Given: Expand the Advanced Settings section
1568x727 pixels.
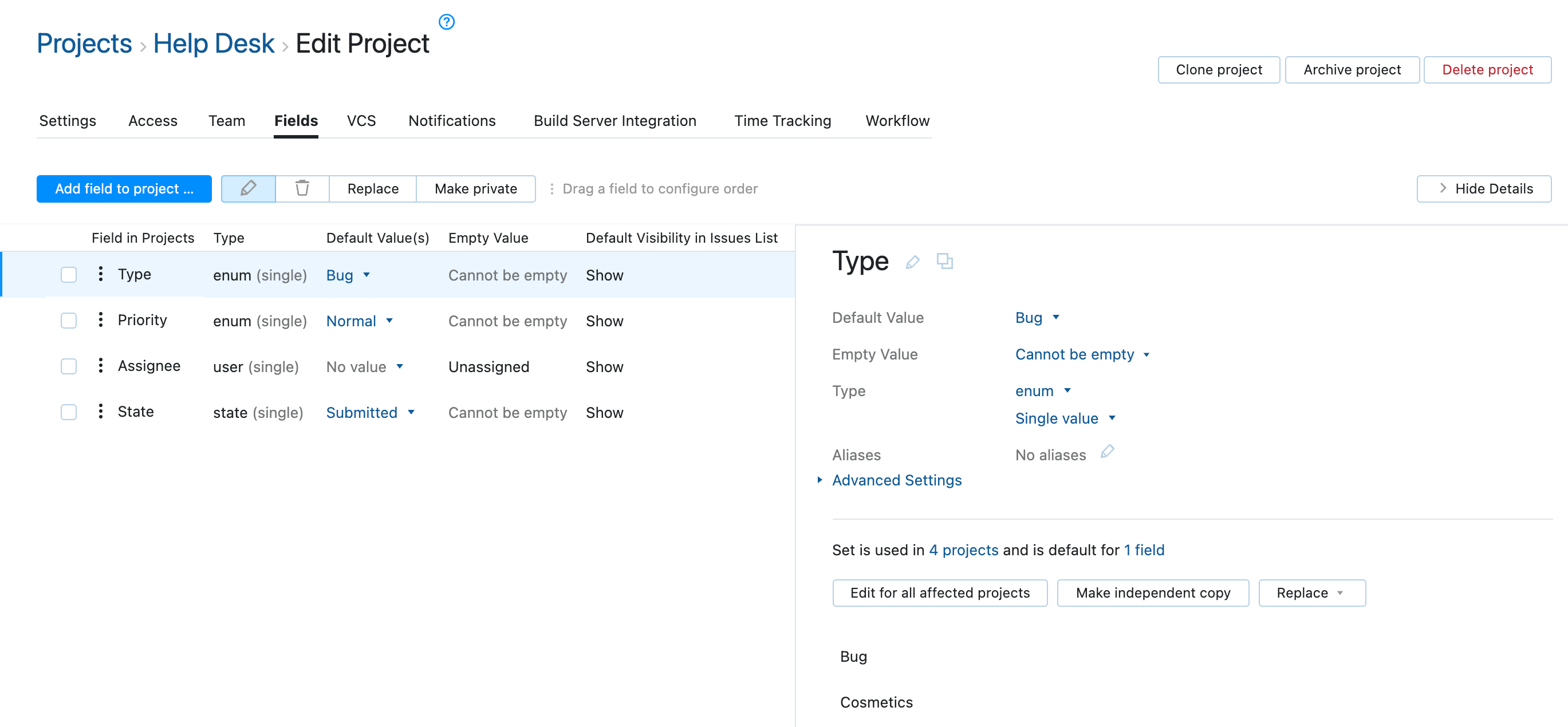Looking at the screenshot, I should point(897,480).
